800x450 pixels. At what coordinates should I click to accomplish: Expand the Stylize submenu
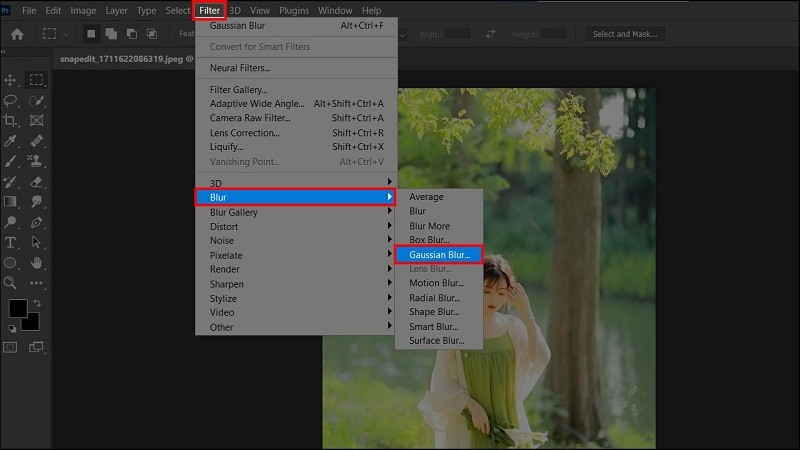coord(296,298)
